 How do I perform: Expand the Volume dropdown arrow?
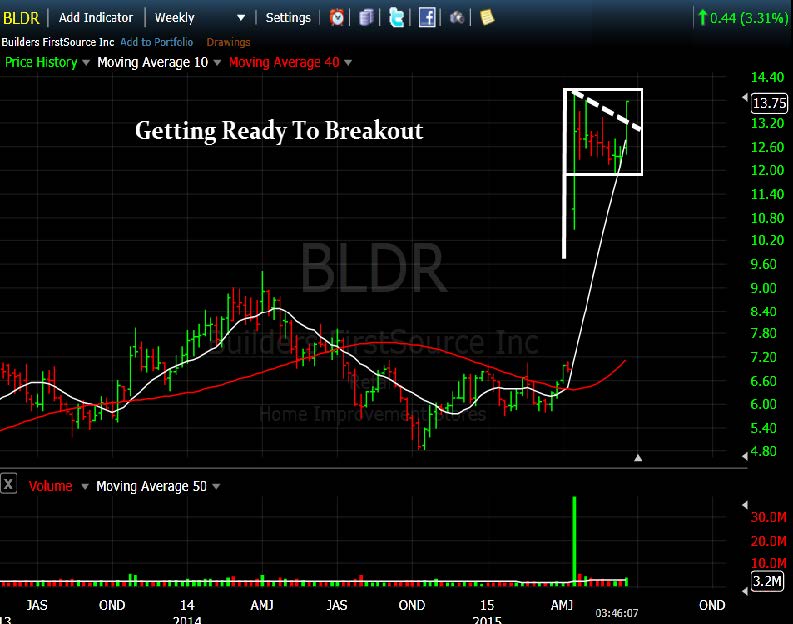[x=85, y=486]
